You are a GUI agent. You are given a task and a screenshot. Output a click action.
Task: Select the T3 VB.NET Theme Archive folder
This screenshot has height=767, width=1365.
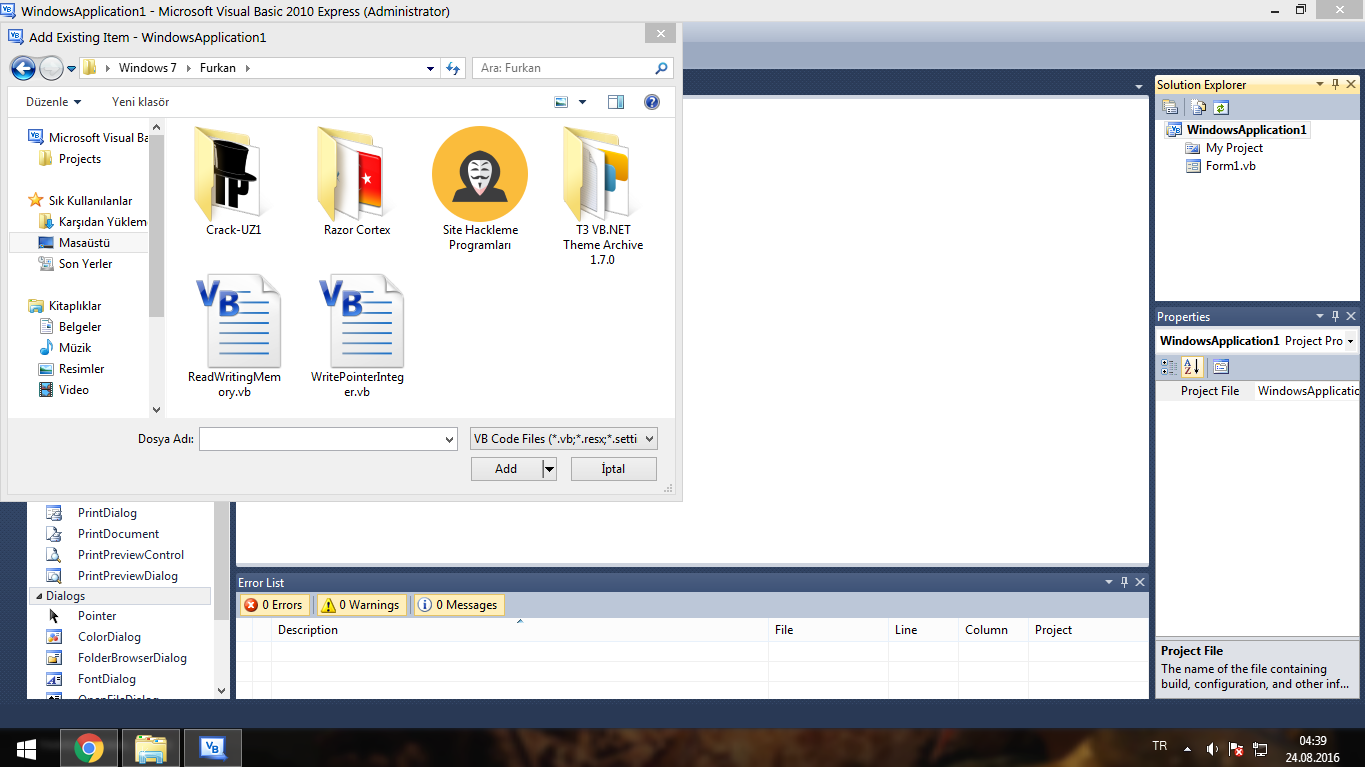pyautogui.click(x=602, y=196)
